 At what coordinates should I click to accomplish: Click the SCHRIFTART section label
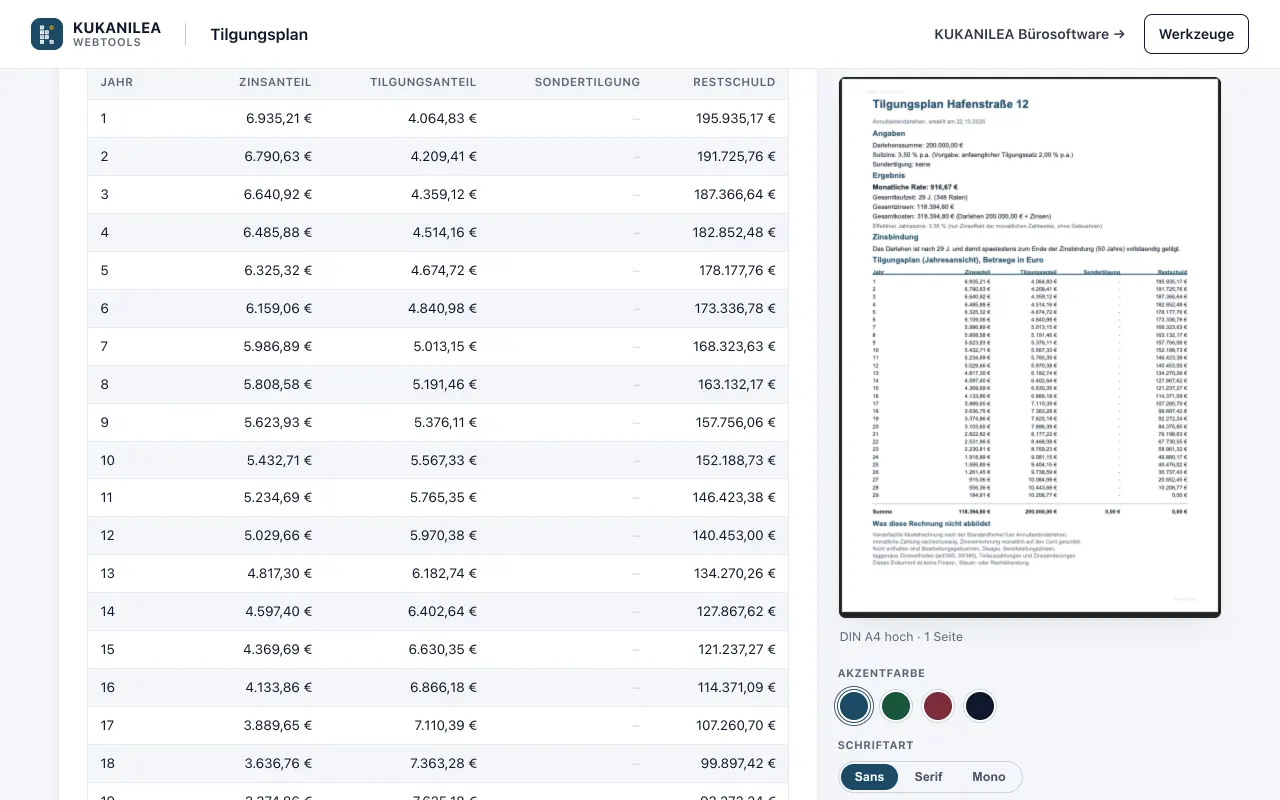(876, 746)
